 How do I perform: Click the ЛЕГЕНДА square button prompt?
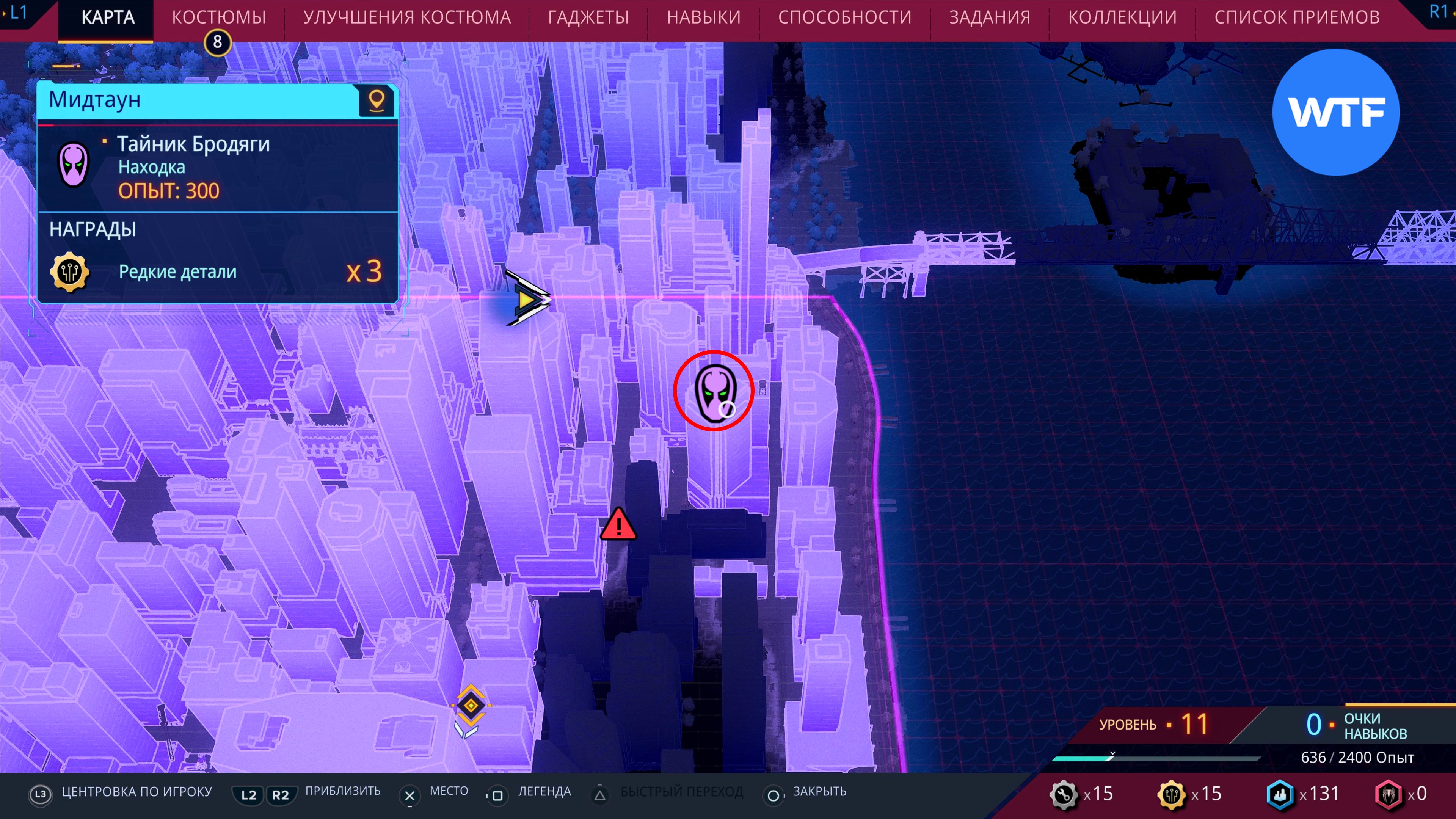coord(497,795)
